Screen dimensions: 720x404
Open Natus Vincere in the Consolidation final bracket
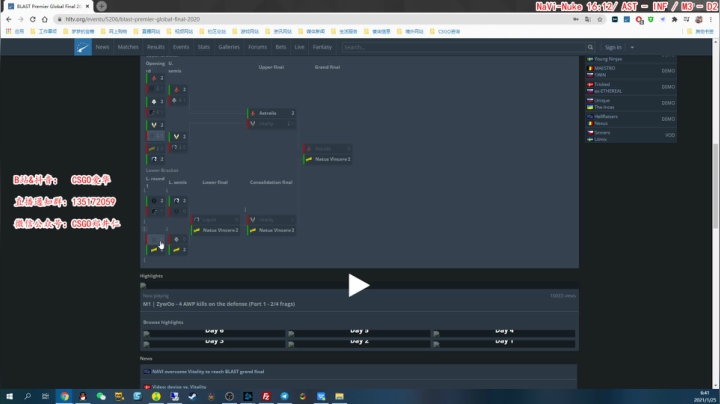pyautogui.click(x=271, y=230)
